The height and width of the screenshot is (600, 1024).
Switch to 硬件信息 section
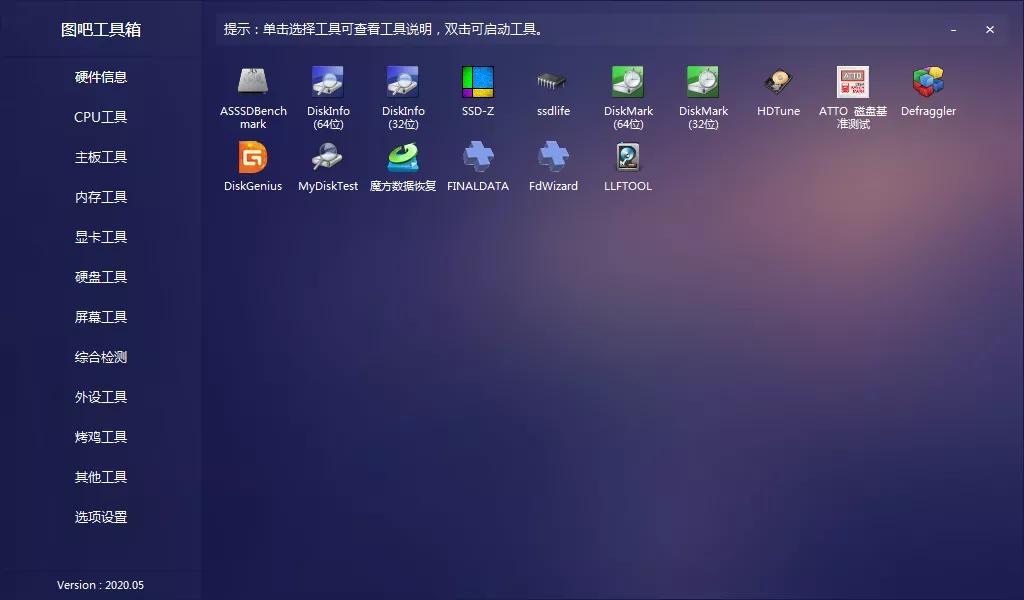[100, 77]
